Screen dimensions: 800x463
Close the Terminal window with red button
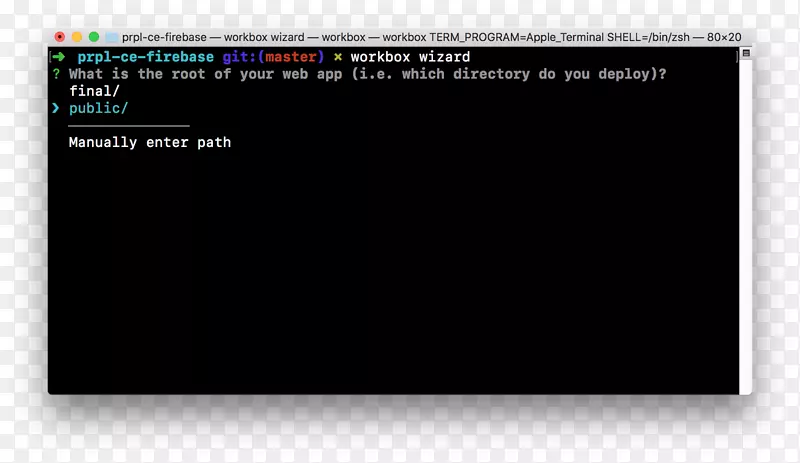[60, 37]
